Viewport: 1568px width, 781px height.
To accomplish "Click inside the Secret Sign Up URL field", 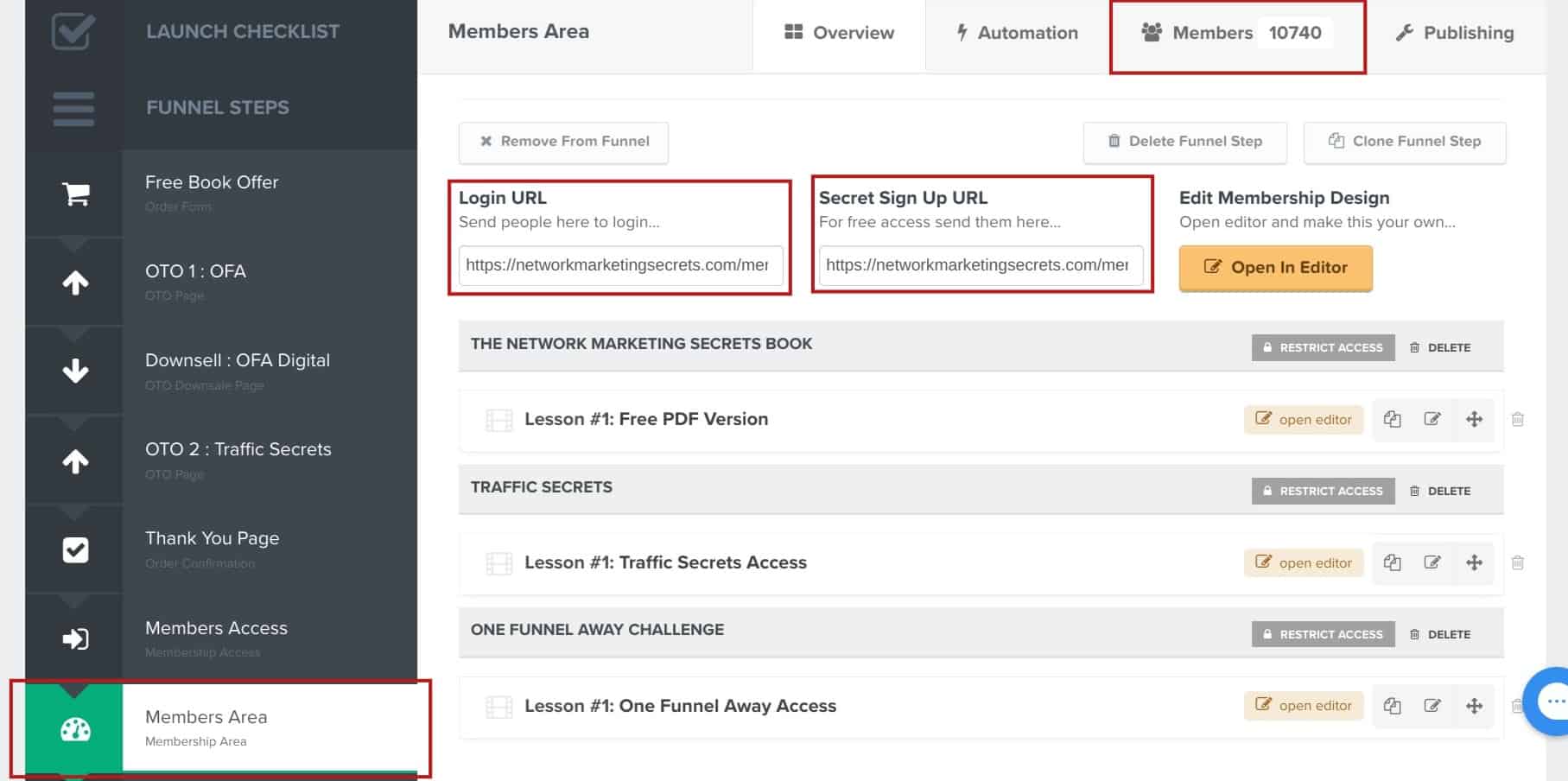I will 980,265.
